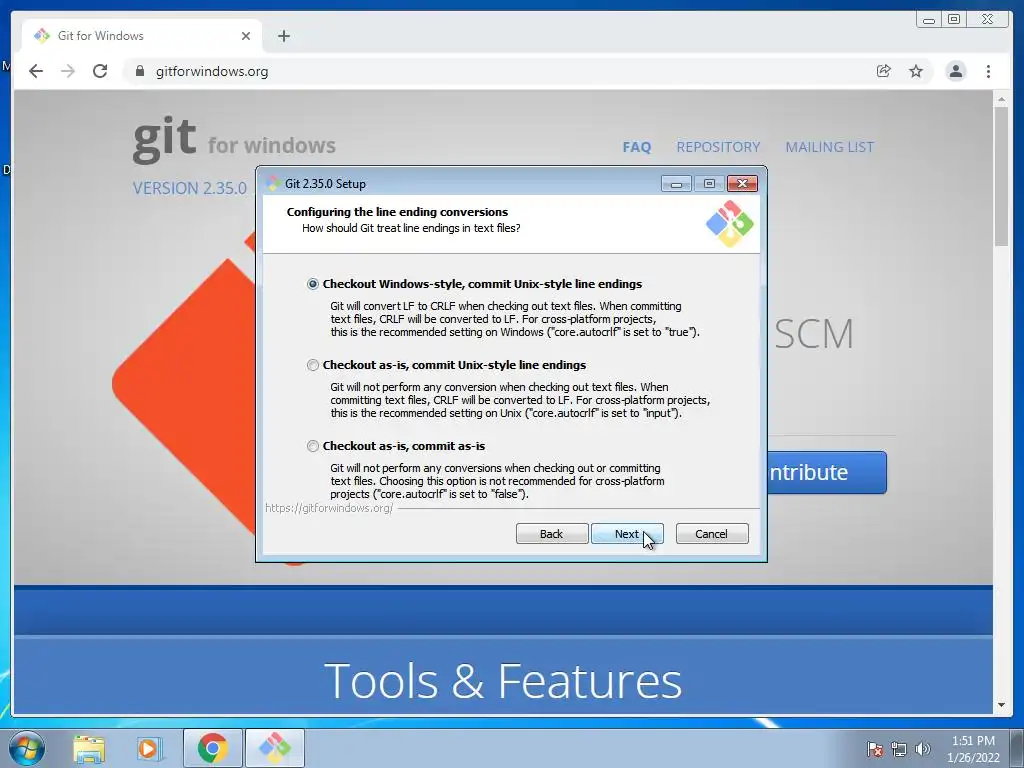Image resolution: width=1024 pixels, height=768 pixels.
Task: Minimize the Git Setup dialog
Action: pos(677,184)
